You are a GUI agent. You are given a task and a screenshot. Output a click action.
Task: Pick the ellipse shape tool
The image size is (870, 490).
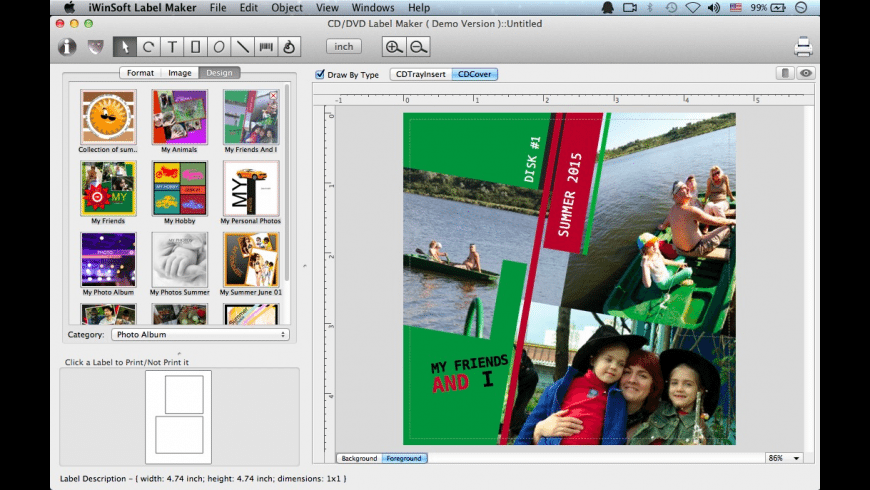pos(219,47)
